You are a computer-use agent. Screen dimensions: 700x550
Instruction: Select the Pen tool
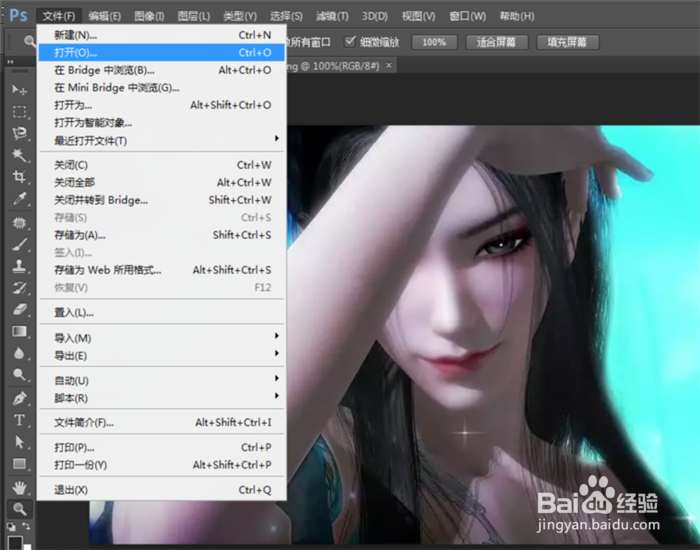coord(19,398)
